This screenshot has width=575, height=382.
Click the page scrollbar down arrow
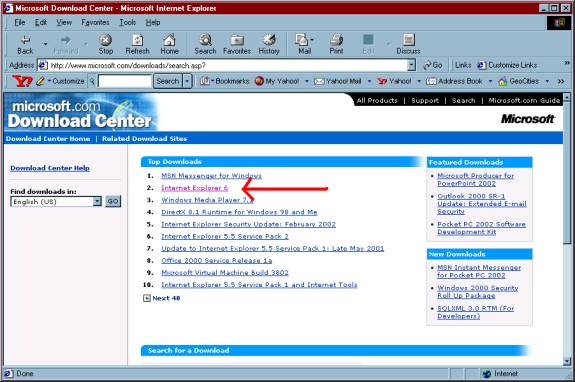point(567,361)
